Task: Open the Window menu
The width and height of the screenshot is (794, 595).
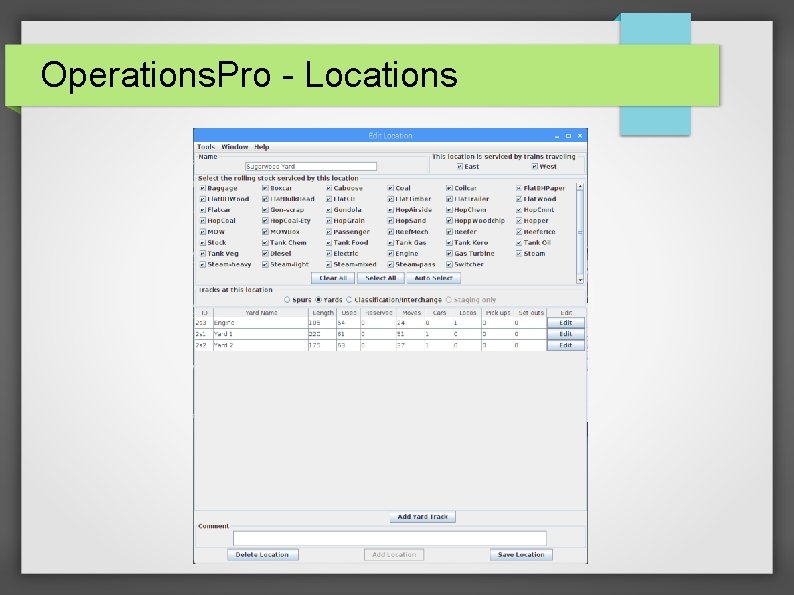Action: (234, 147)
